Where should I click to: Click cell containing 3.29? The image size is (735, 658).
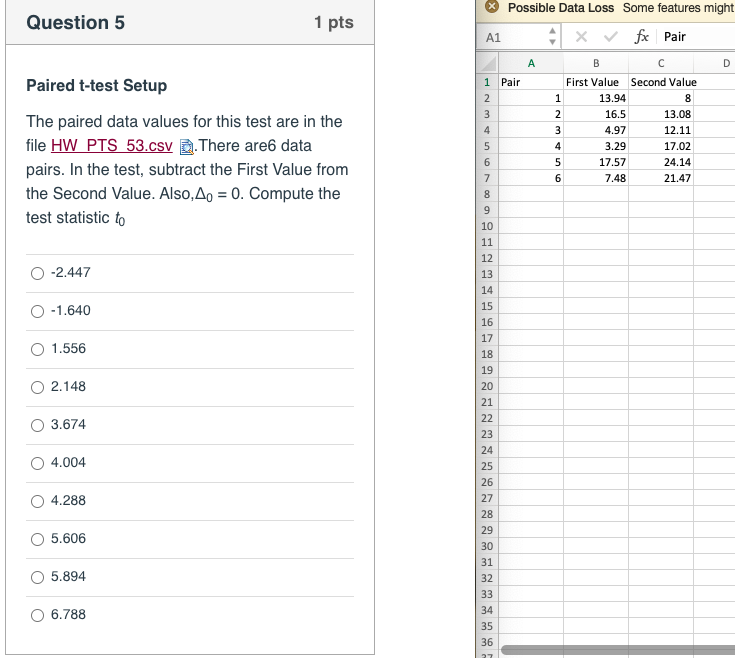(596, 146)
